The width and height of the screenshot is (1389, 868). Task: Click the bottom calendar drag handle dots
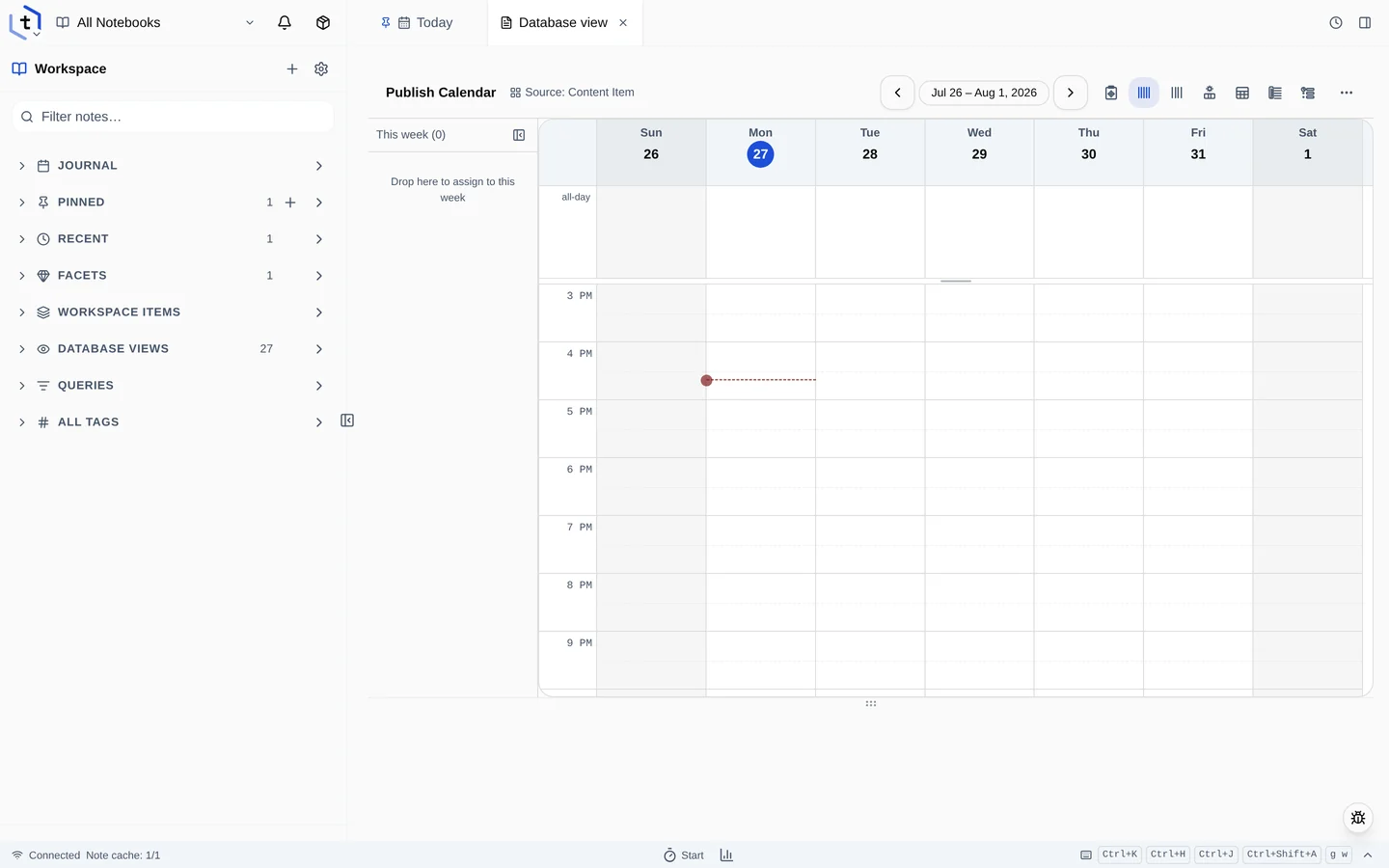coord(871,704)
